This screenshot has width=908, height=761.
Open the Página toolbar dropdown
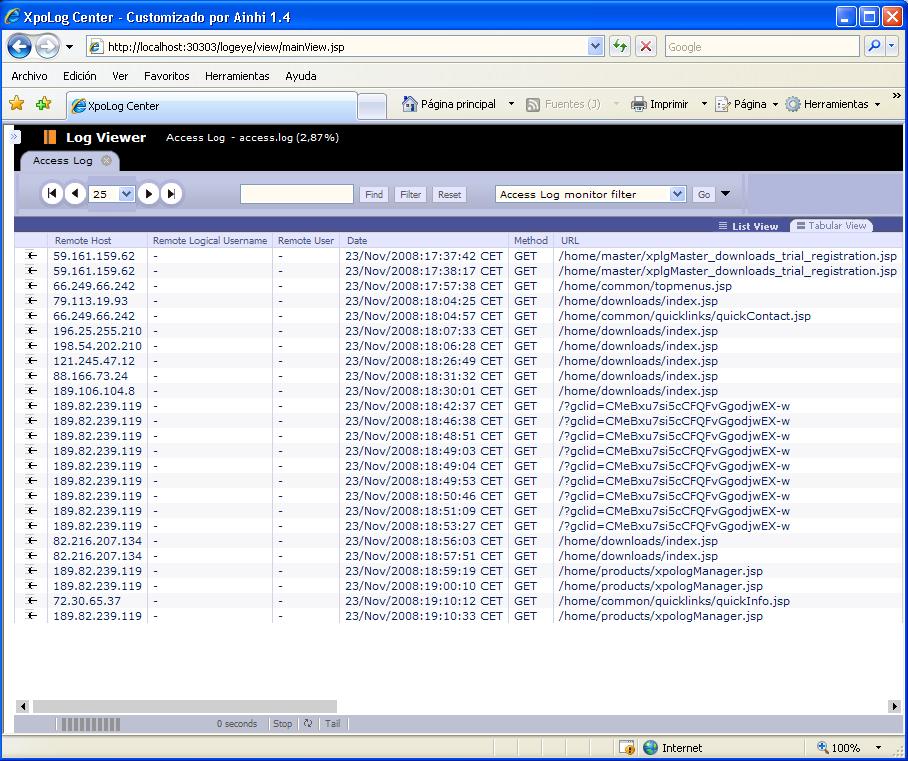point(775,104)
